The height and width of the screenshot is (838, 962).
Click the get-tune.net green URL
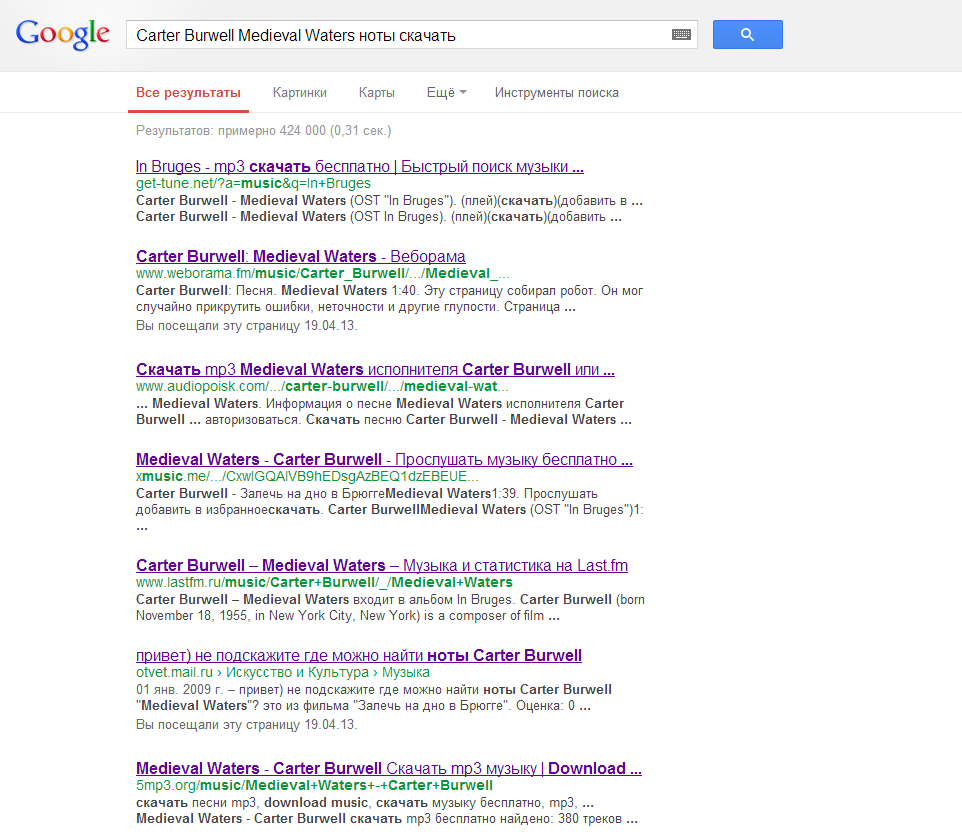[x=253, y=183]
